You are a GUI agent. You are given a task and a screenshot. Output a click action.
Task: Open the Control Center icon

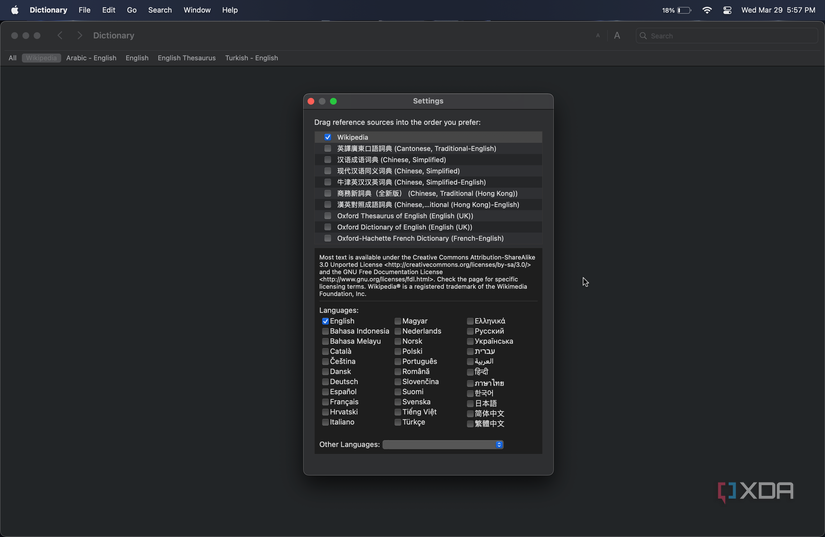point(727,10)
